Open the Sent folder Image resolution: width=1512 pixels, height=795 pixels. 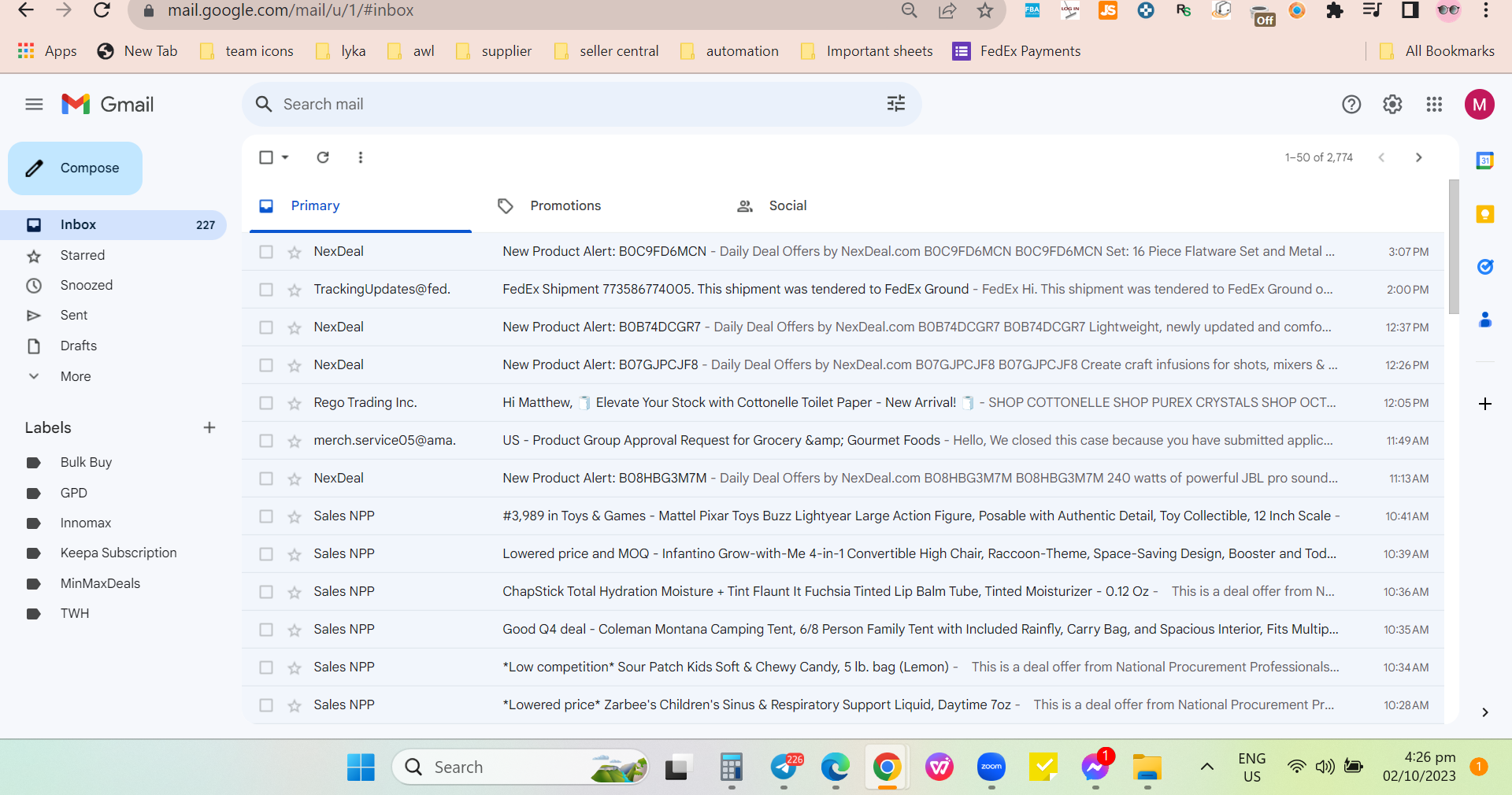click(113, 315)
